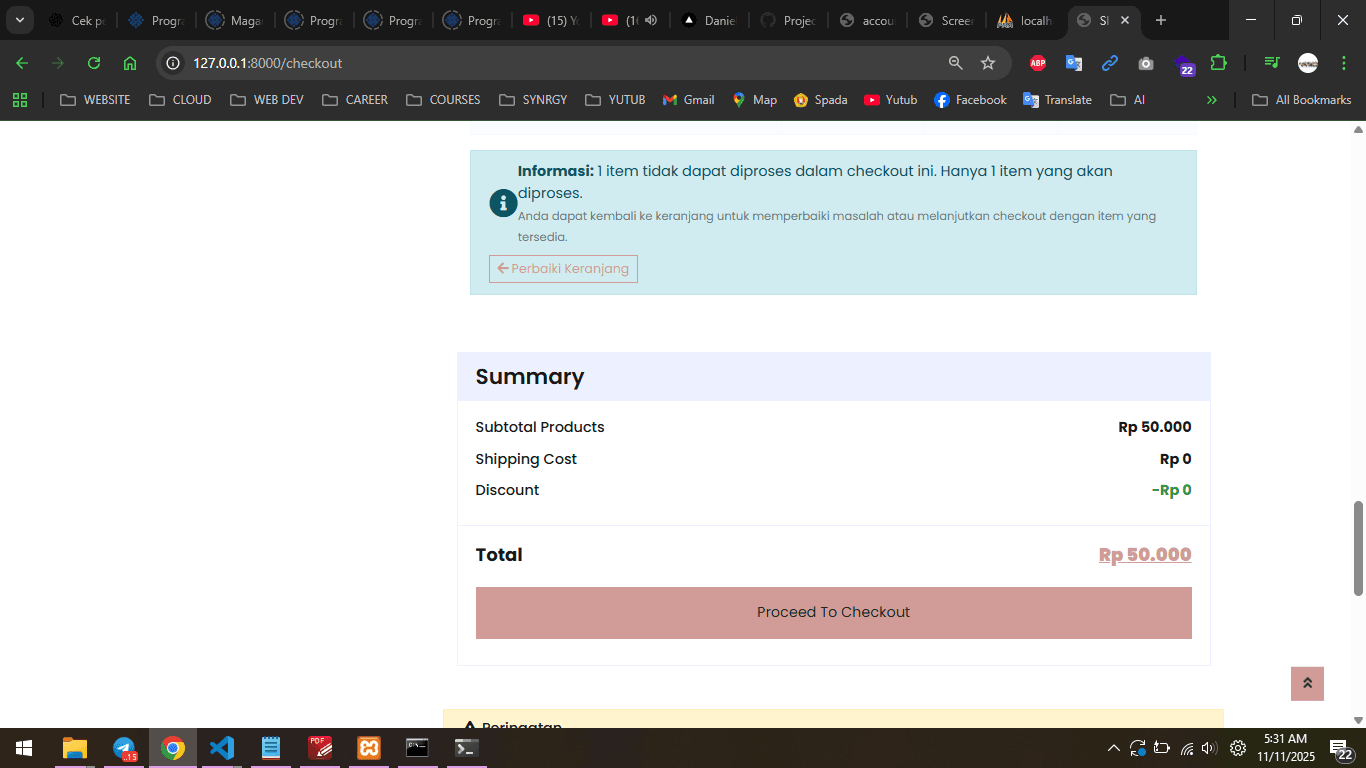
Task: Expand the bookmarks bar overflow chevron
Action: point(1212,99)
